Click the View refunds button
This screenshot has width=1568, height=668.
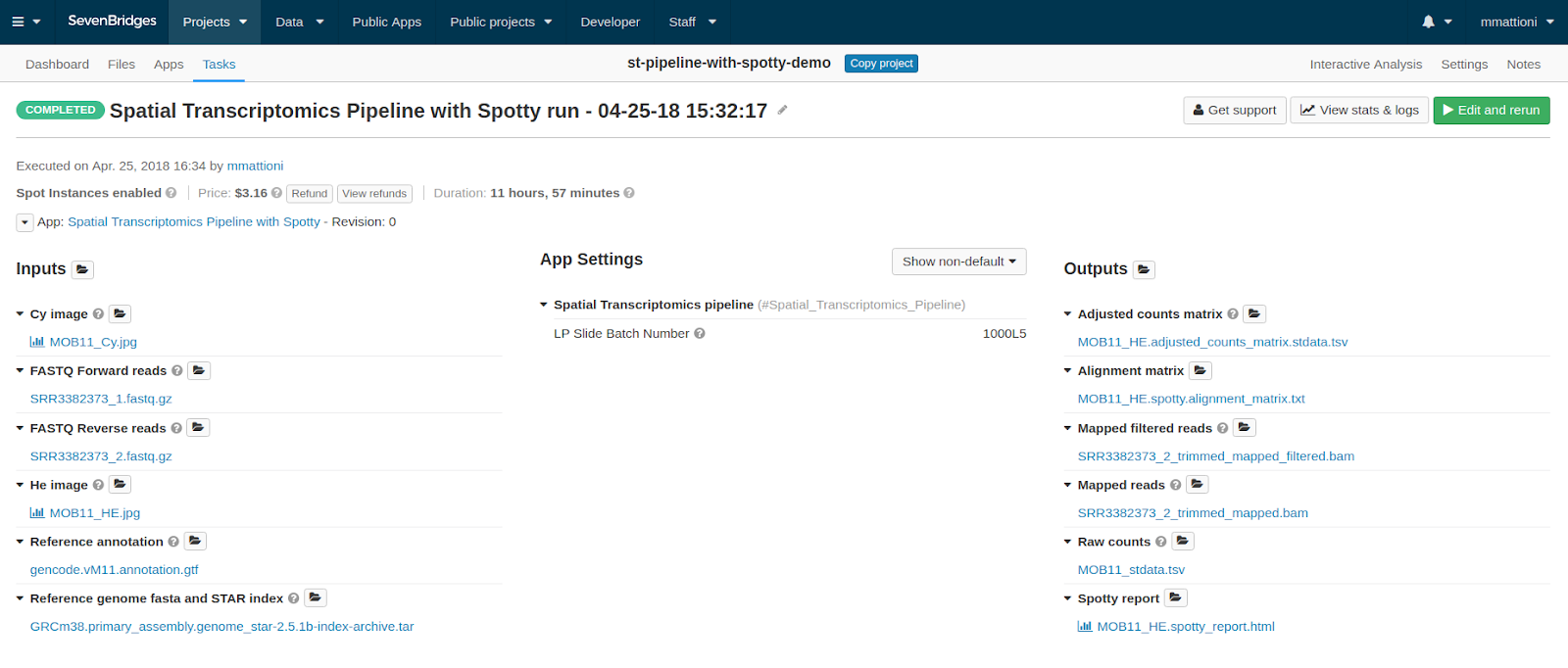click(374, 194)
